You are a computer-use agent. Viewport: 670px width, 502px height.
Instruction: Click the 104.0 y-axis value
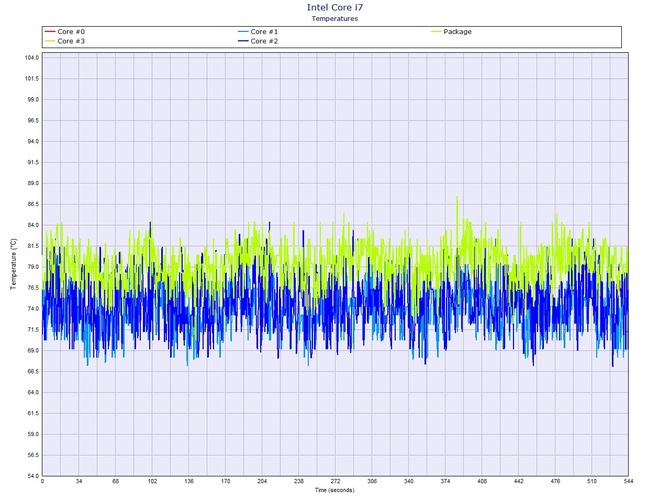(32, 58)
